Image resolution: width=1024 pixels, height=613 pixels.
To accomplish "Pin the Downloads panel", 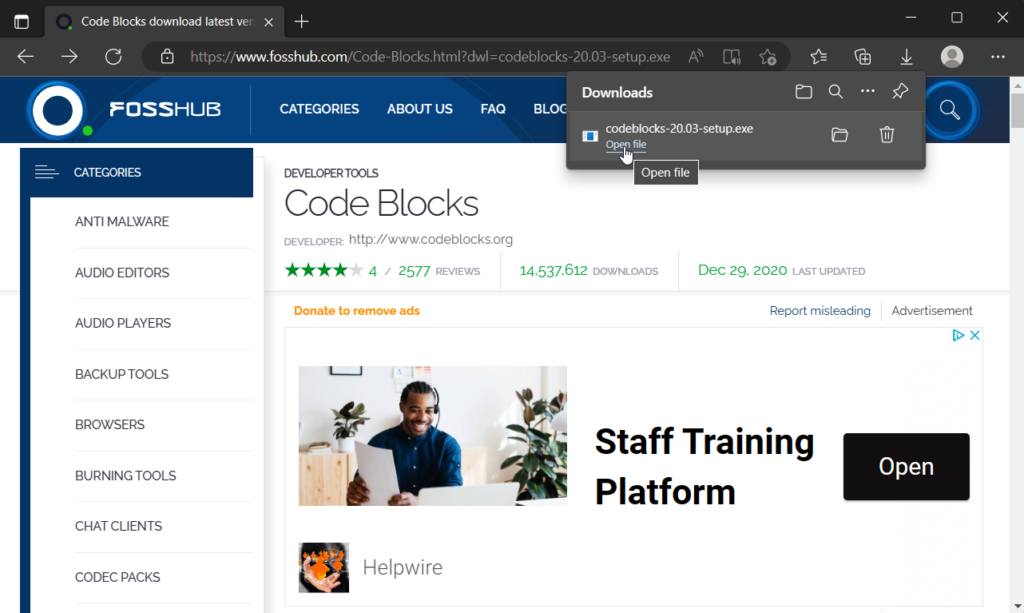I will point(900,91).
